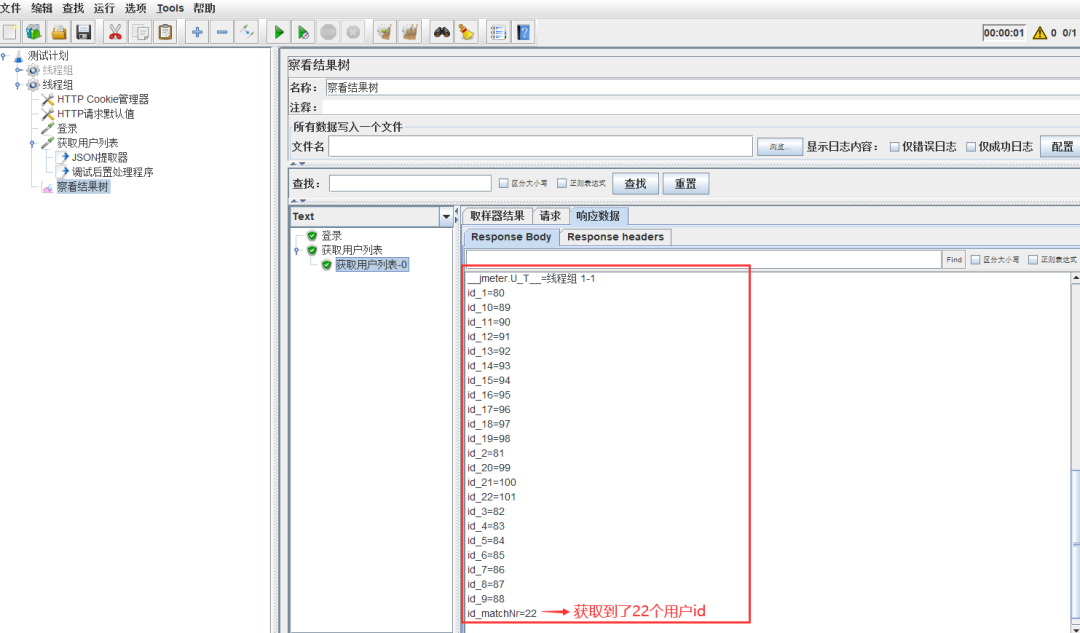1080x633 pixels.
Task: Click the Clear all broom icon
Action: click(x=409, y=33)
